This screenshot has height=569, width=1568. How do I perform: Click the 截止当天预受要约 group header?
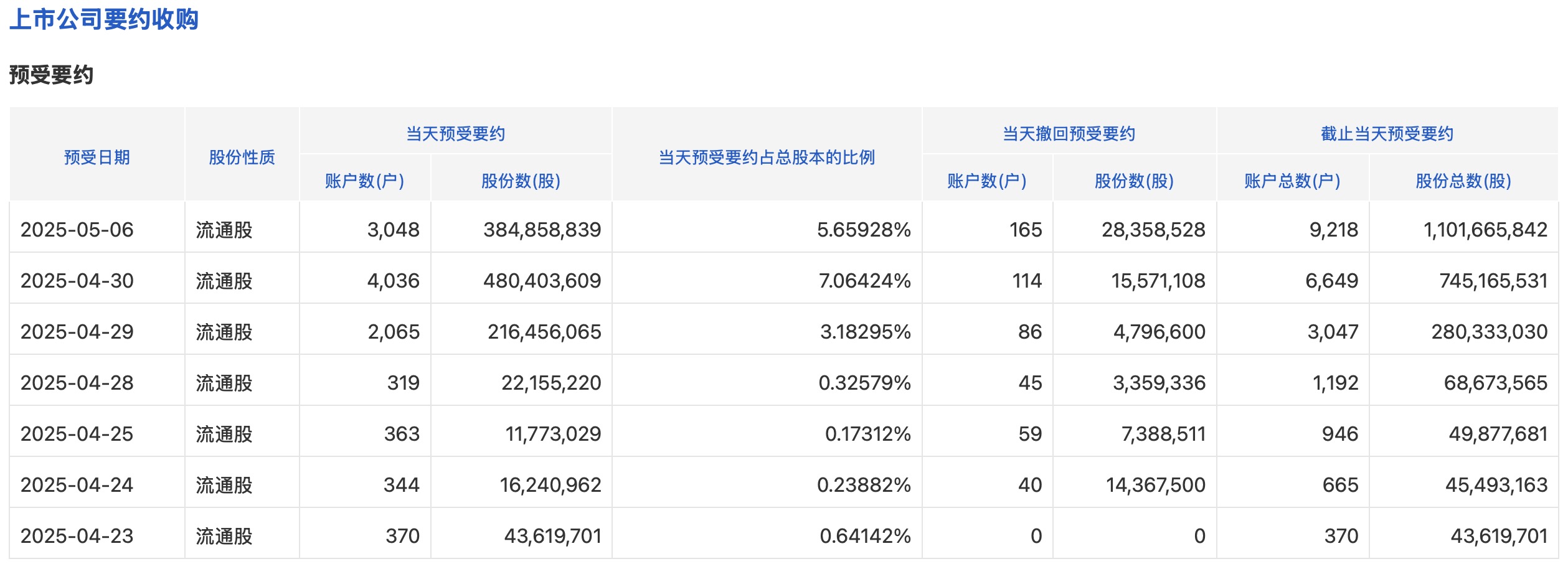pyautogui.click(x=1387, y=134)
